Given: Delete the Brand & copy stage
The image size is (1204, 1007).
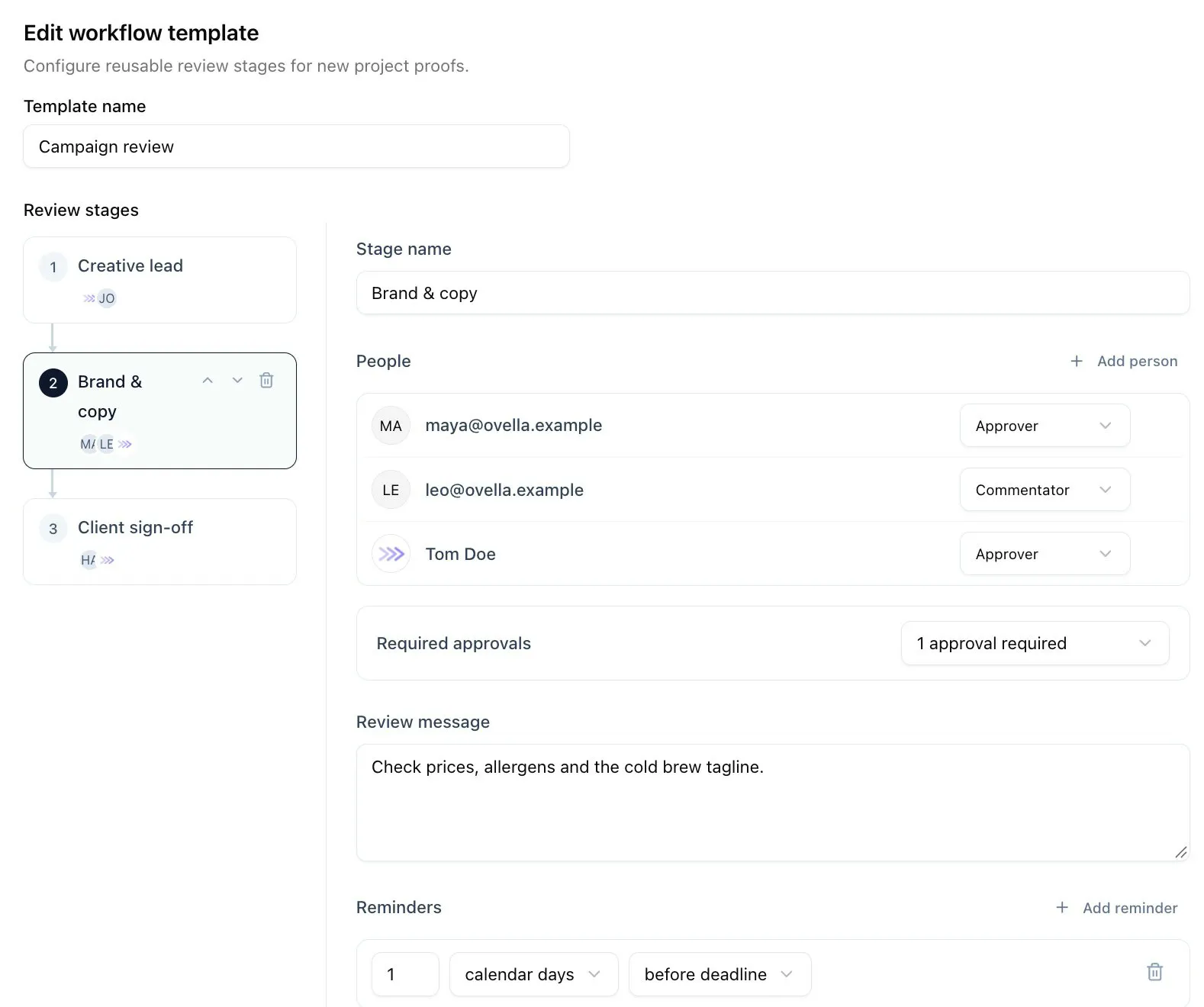Looking at the screenshot, I should tap(266, 381).
